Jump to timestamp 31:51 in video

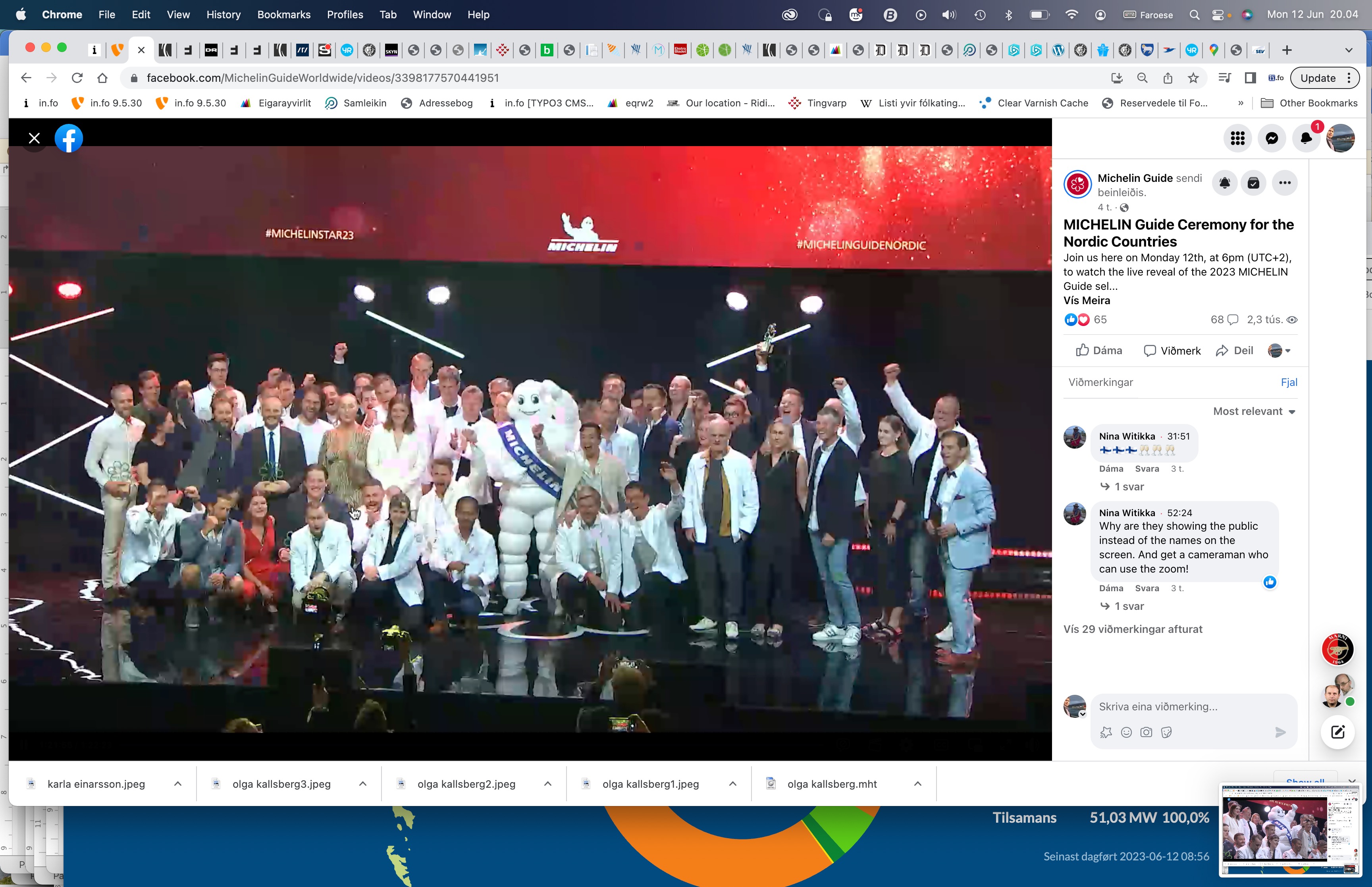(1178, 436)
